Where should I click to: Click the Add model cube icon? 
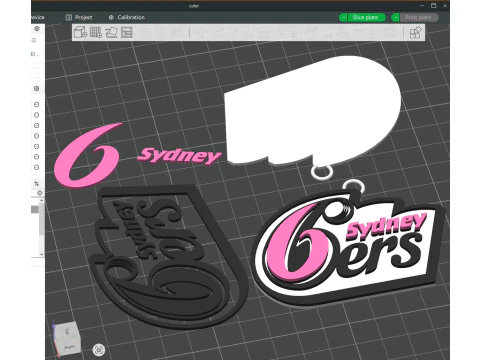(80, 32)
